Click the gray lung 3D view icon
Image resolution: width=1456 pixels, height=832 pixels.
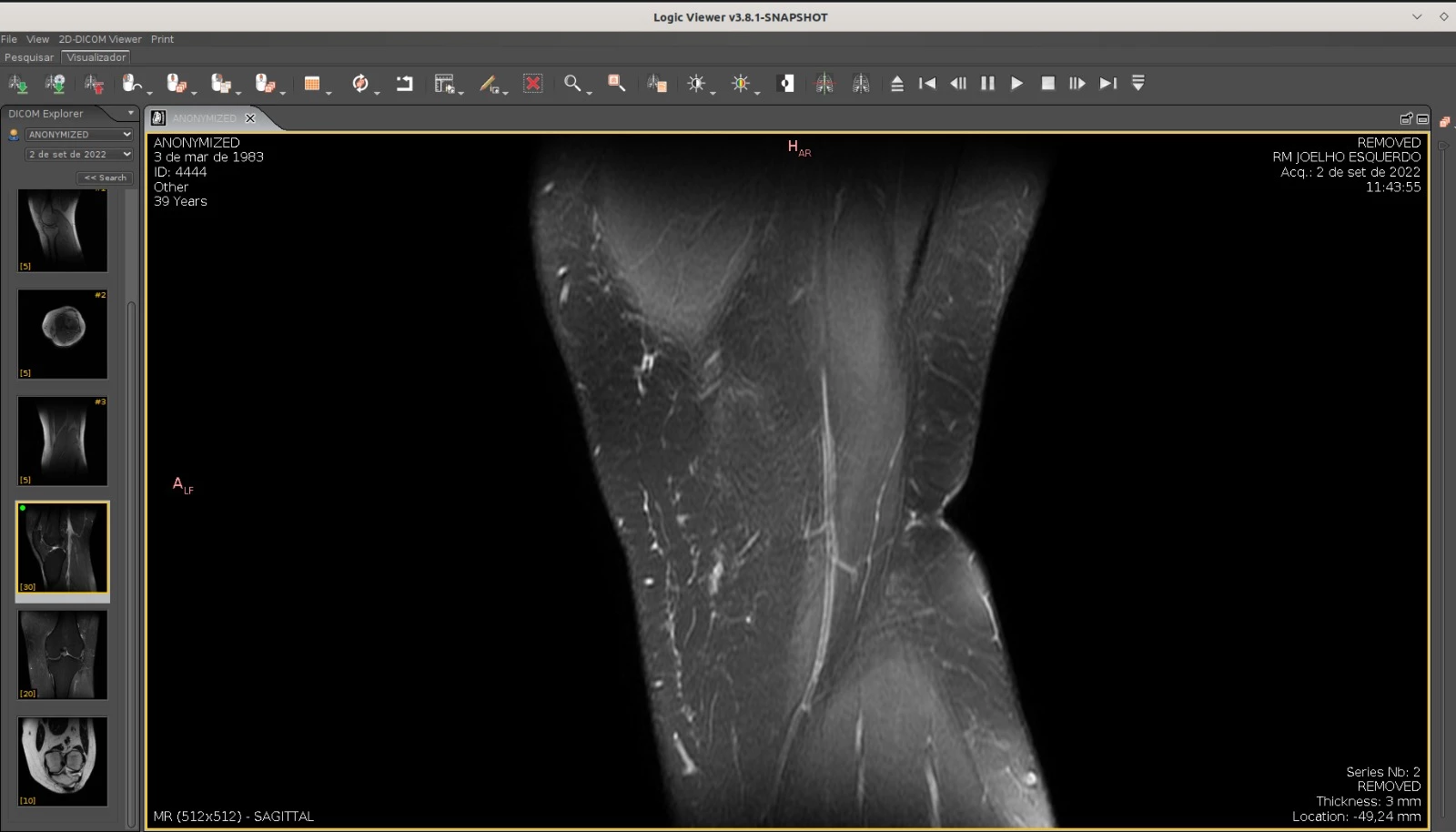[861, 84]
